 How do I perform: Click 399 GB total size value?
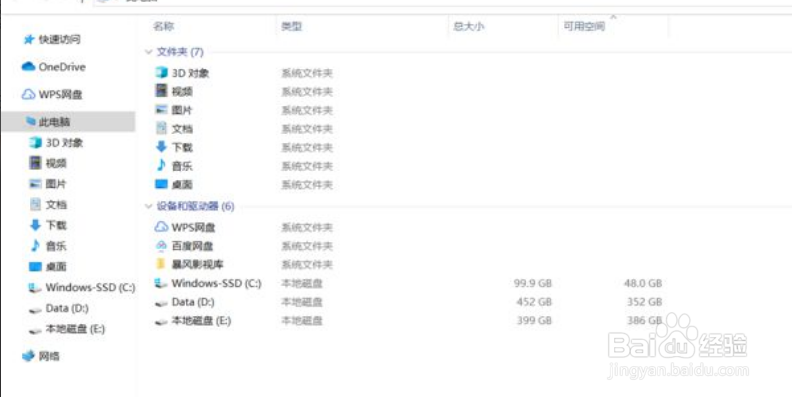tap(534, 321)
